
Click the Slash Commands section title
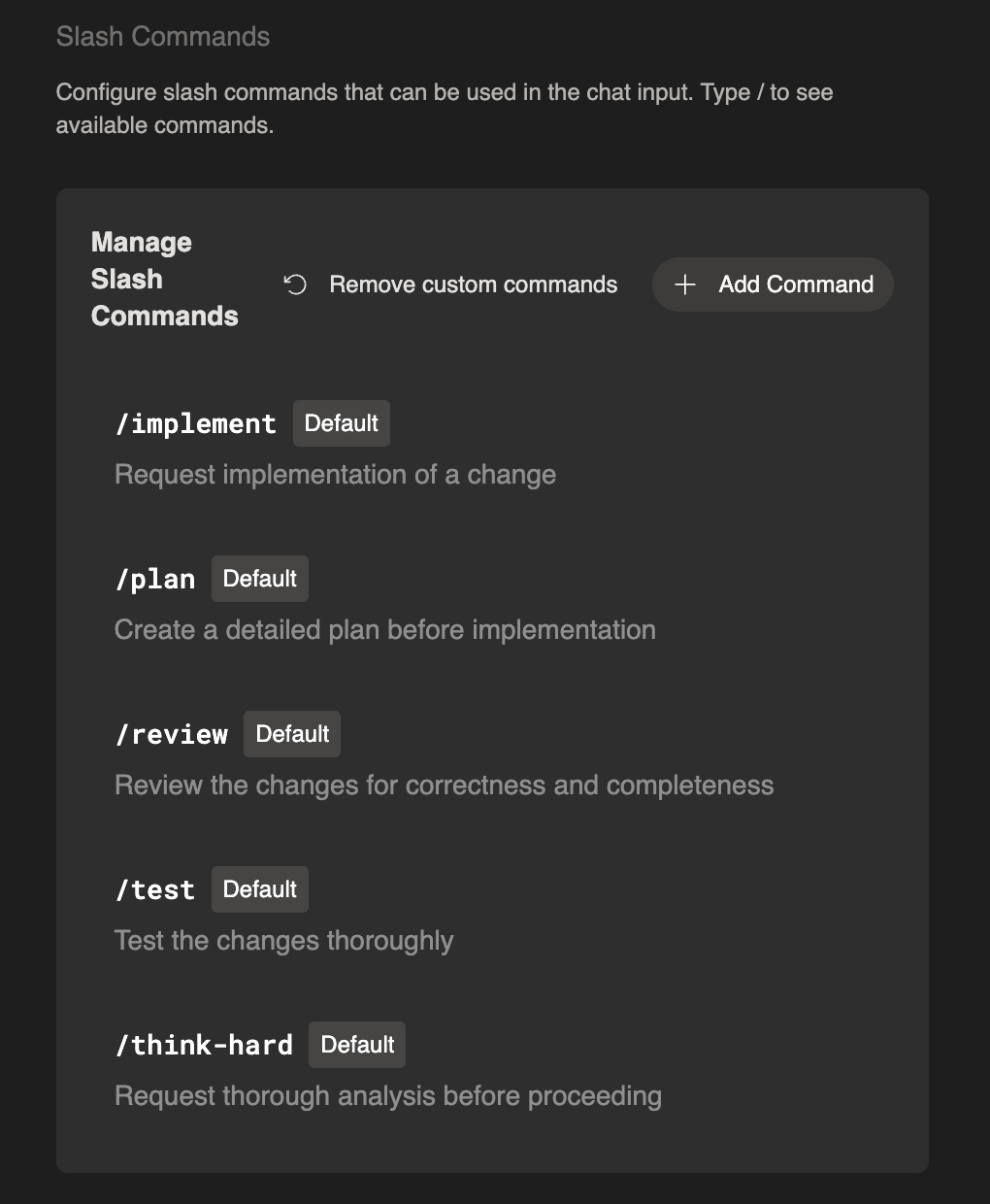[x=163, y=36]
